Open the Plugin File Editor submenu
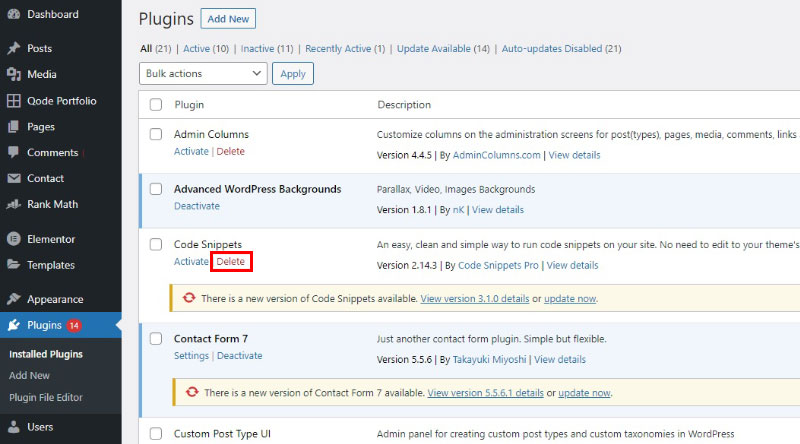800x444 pixels. point(45,397)
